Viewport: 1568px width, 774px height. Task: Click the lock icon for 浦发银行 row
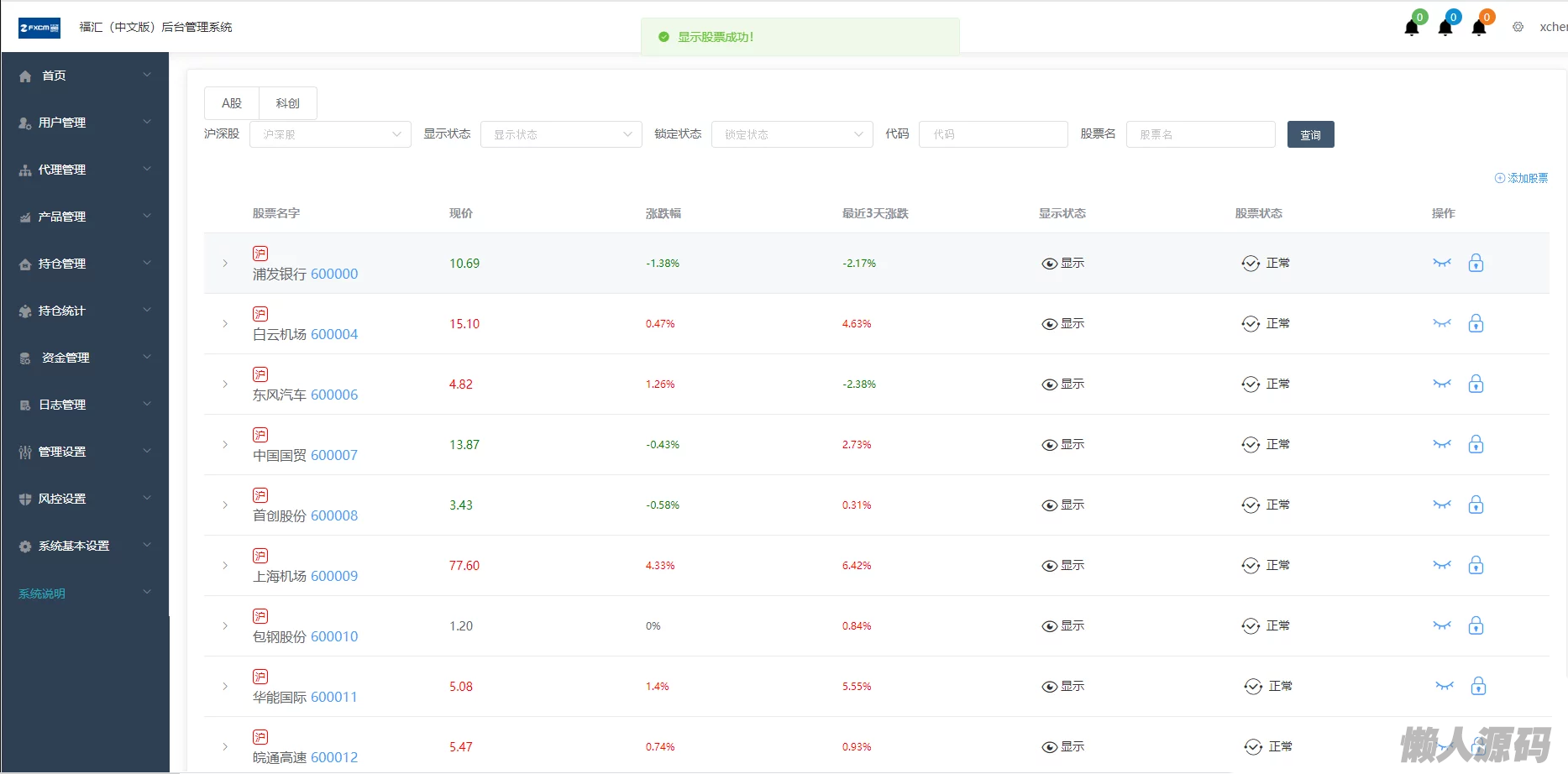pos(1476,264)
